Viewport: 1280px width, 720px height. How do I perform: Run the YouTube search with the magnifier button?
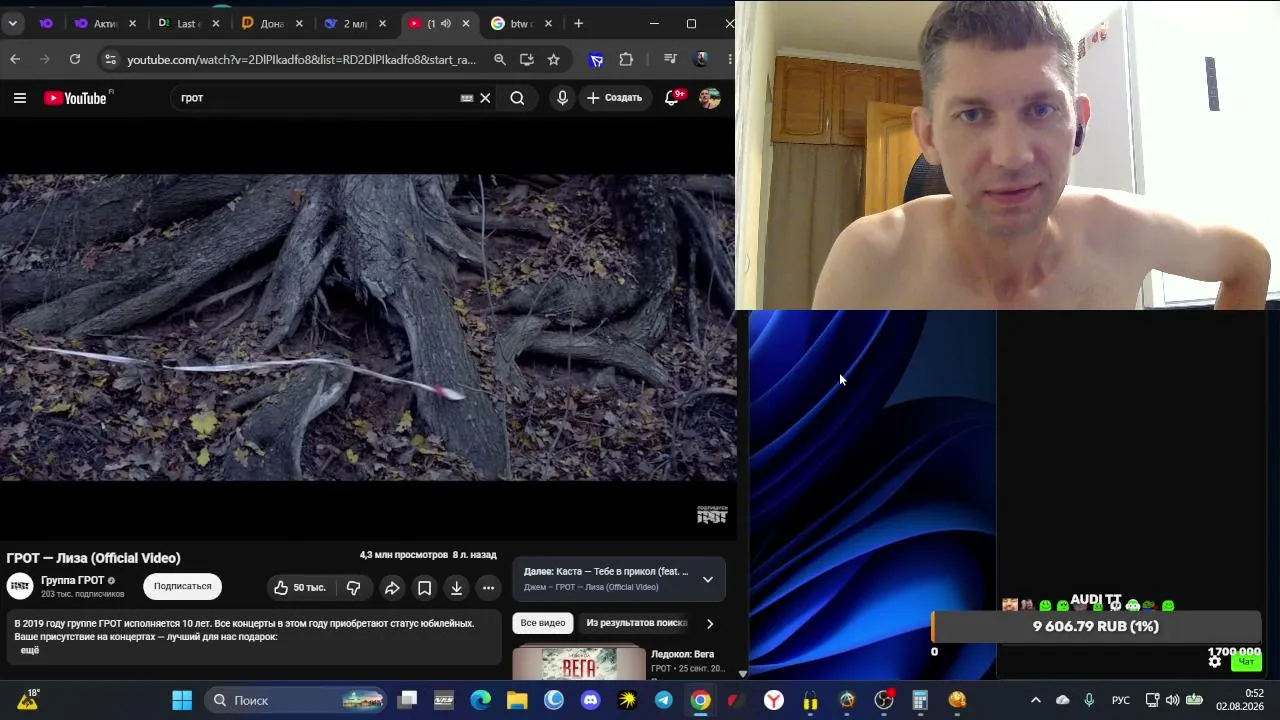tap(517, 98)
